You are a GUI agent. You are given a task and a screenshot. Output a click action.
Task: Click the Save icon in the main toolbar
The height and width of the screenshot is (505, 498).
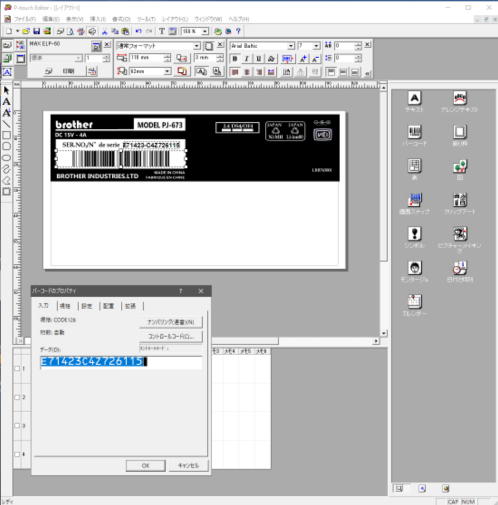(37, 31)
